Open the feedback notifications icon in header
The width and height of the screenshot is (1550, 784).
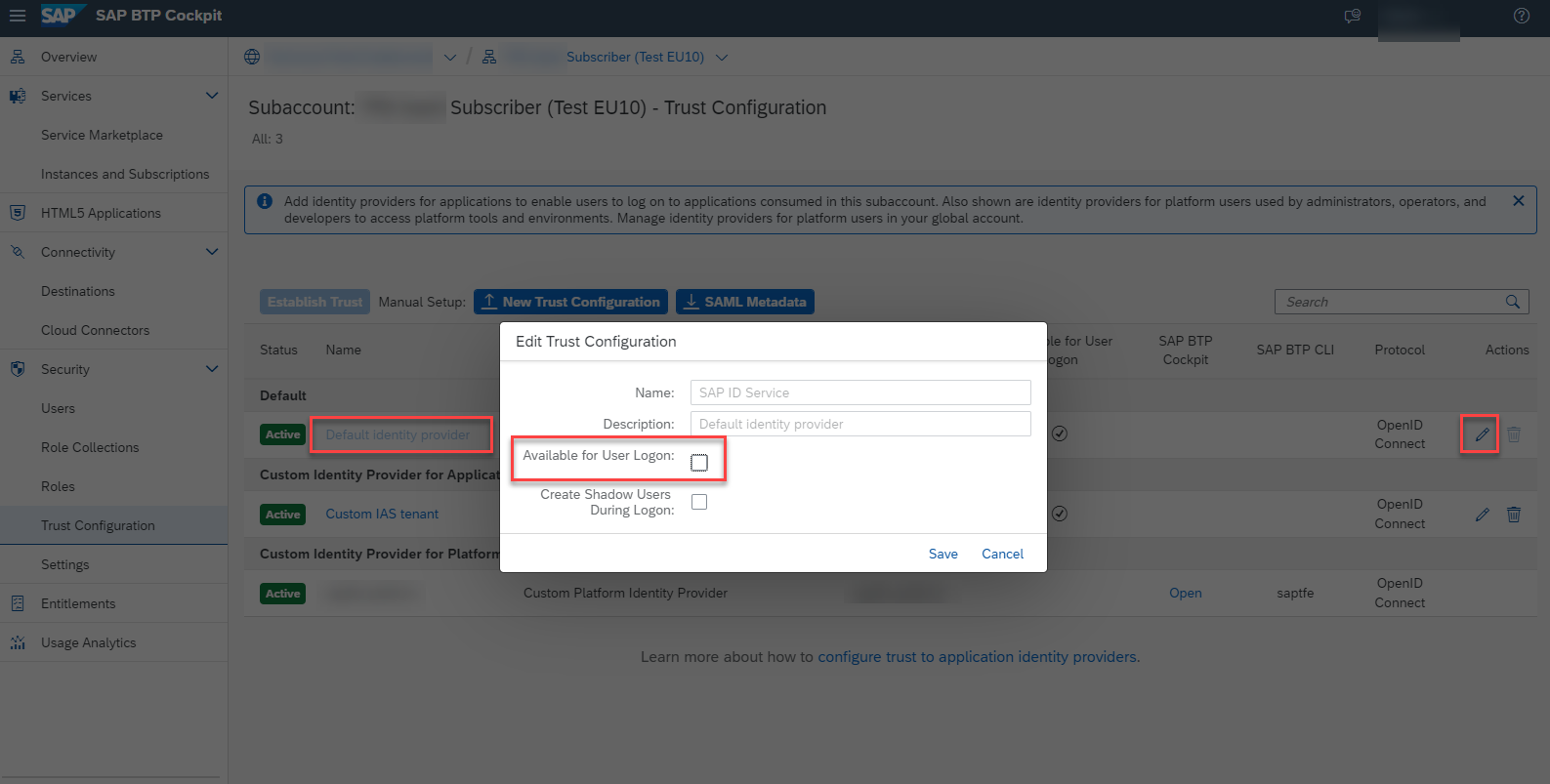point(1353,16)
